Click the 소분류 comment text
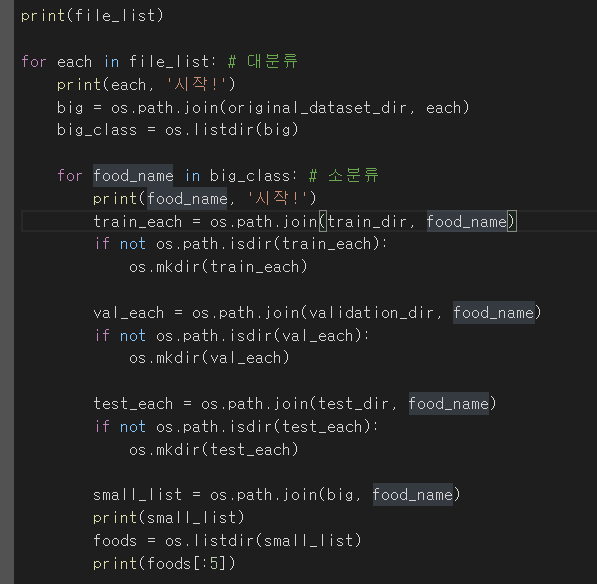 click(x=353, y=175)
